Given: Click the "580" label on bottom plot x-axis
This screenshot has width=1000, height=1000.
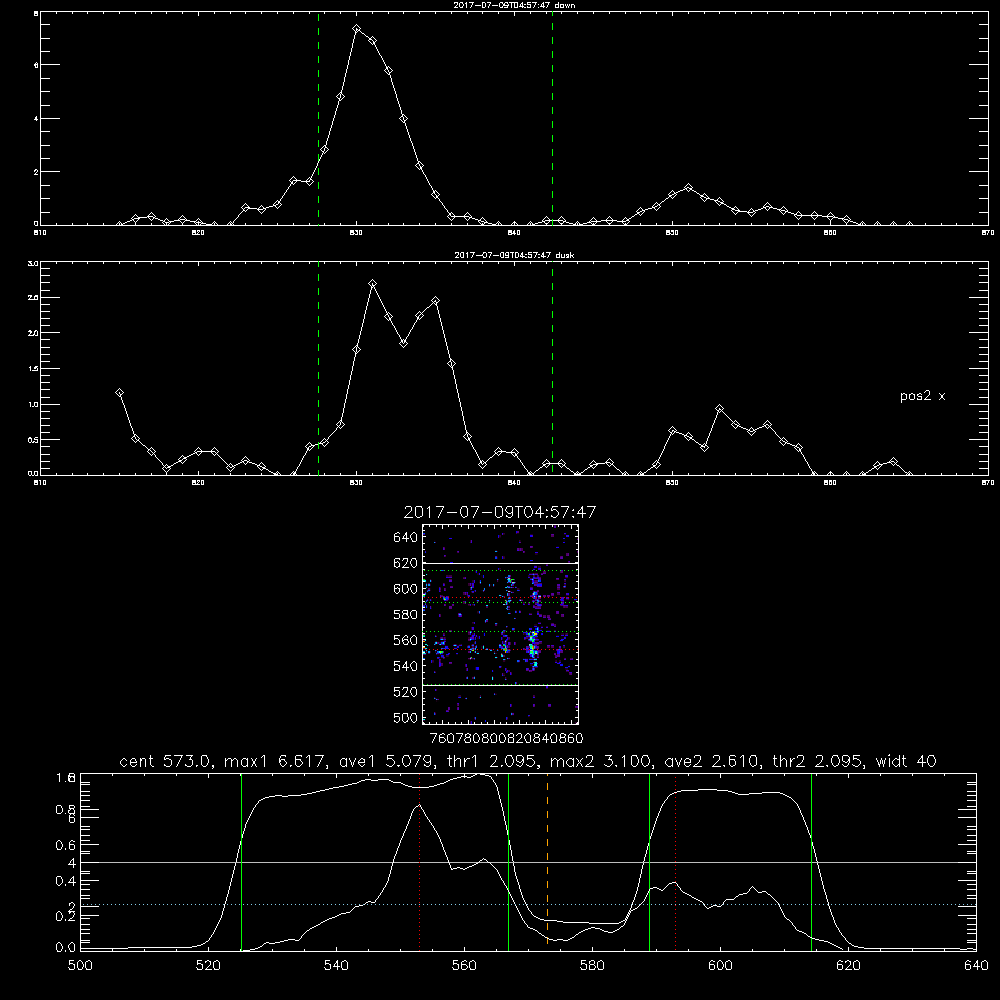Looking at the screenshot, I should [x=592, y=966].
